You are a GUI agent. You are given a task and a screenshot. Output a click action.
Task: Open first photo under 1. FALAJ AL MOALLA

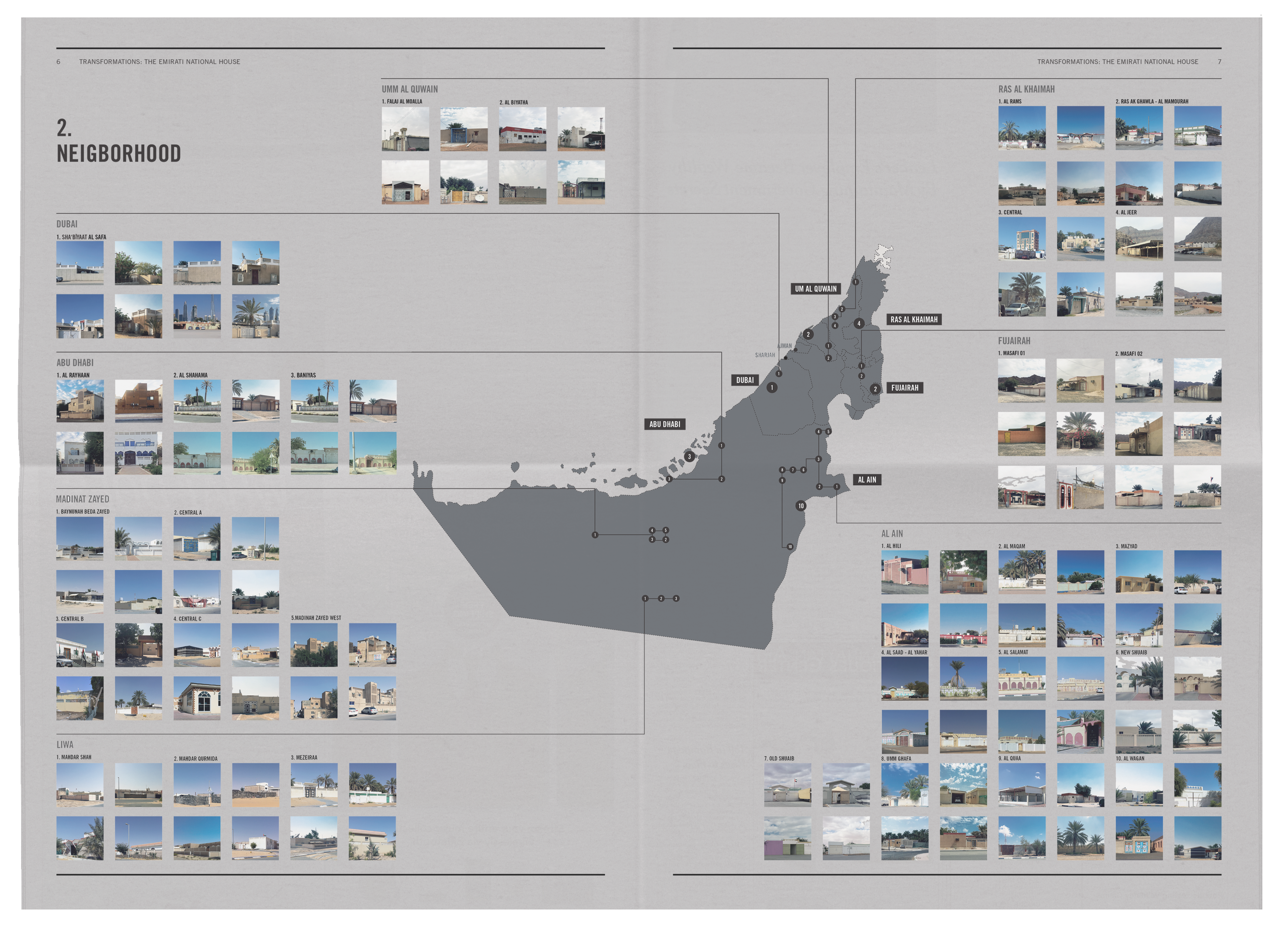click(x=405, y=129)
